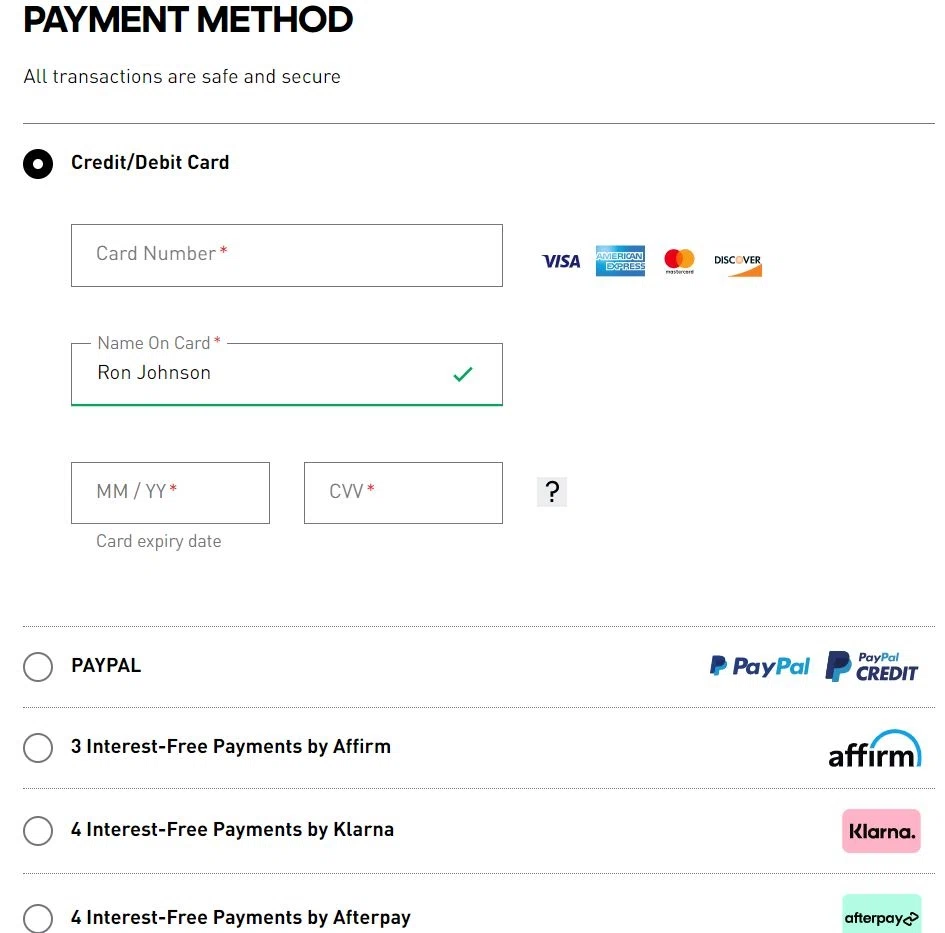This screenshot has width=945, height=933.
Task: Select the Afterpay payment method
Action: click(38, 918)
